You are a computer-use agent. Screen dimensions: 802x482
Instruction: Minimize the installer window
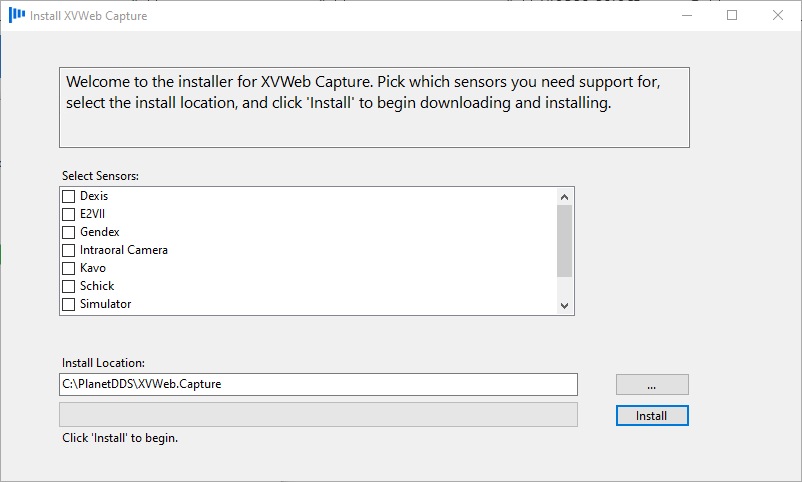[686, 16]
